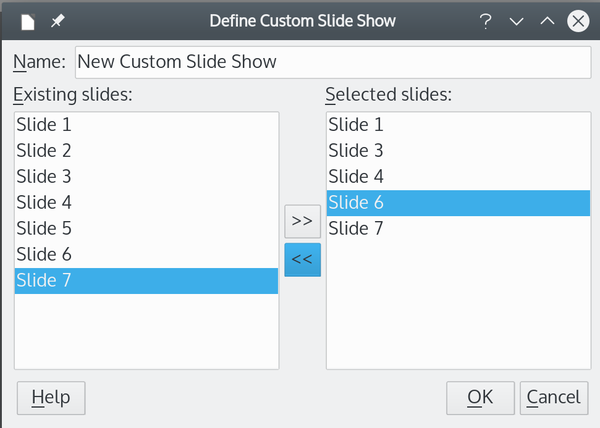Confirm with the OK button
This screenshot has width=600, height=428.
[x=480, y=398]
